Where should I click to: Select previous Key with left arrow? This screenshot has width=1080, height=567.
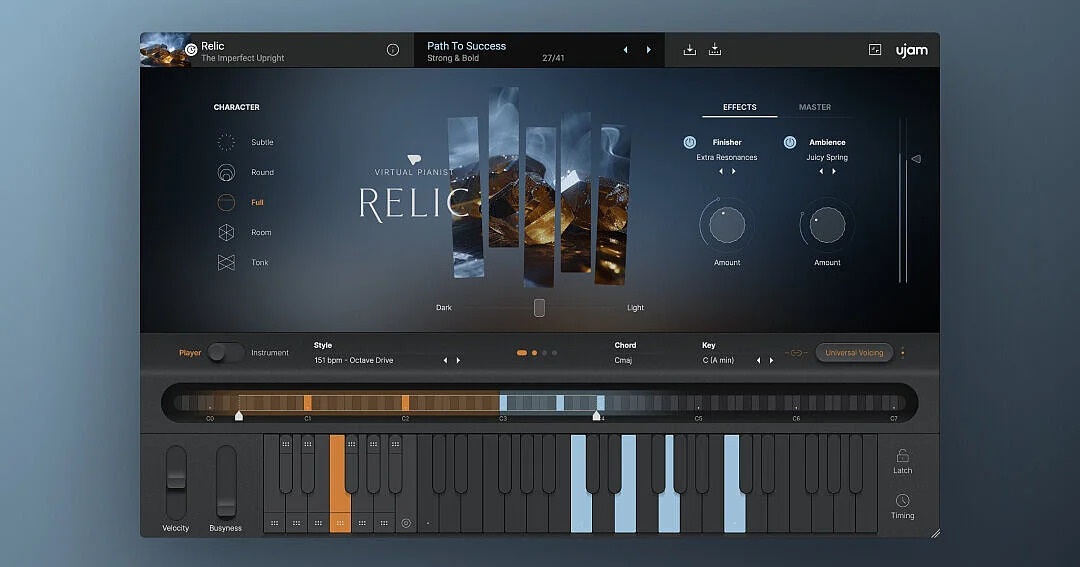tap(758, 360)
